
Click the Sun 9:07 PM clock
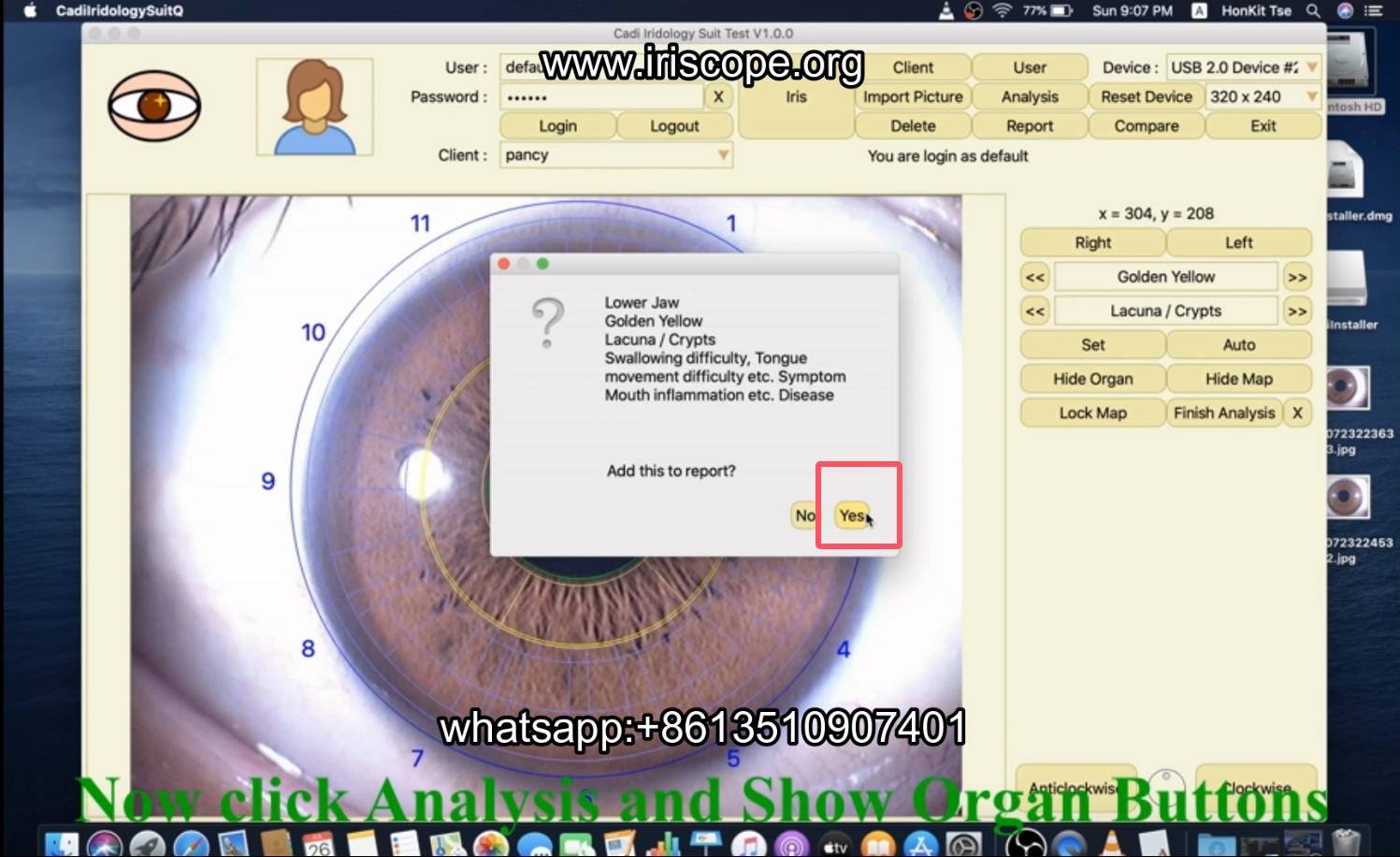[1132, 10]
